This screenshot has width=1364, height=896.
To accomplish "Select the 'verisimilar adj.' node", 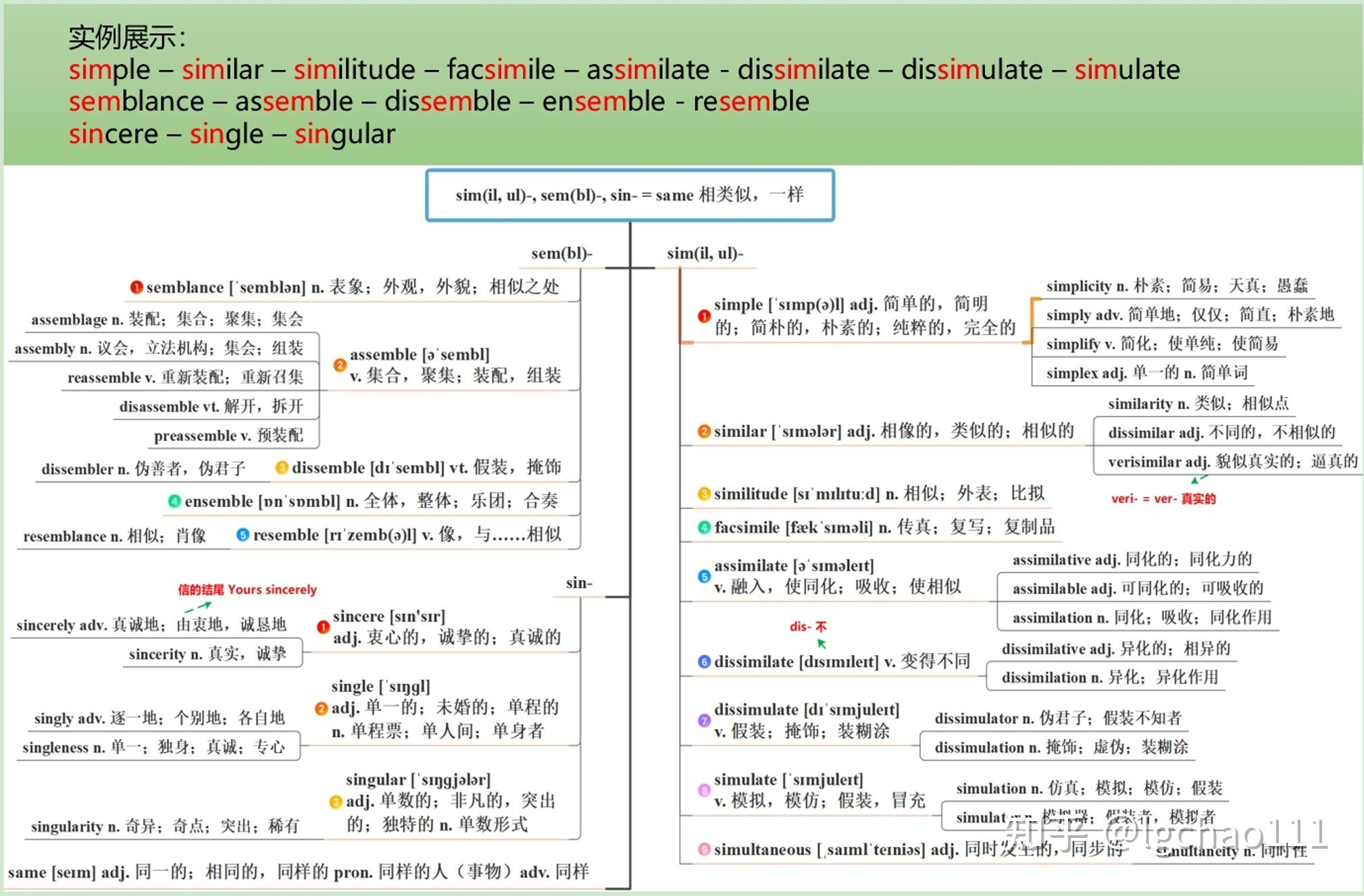I will [1233, 461].
